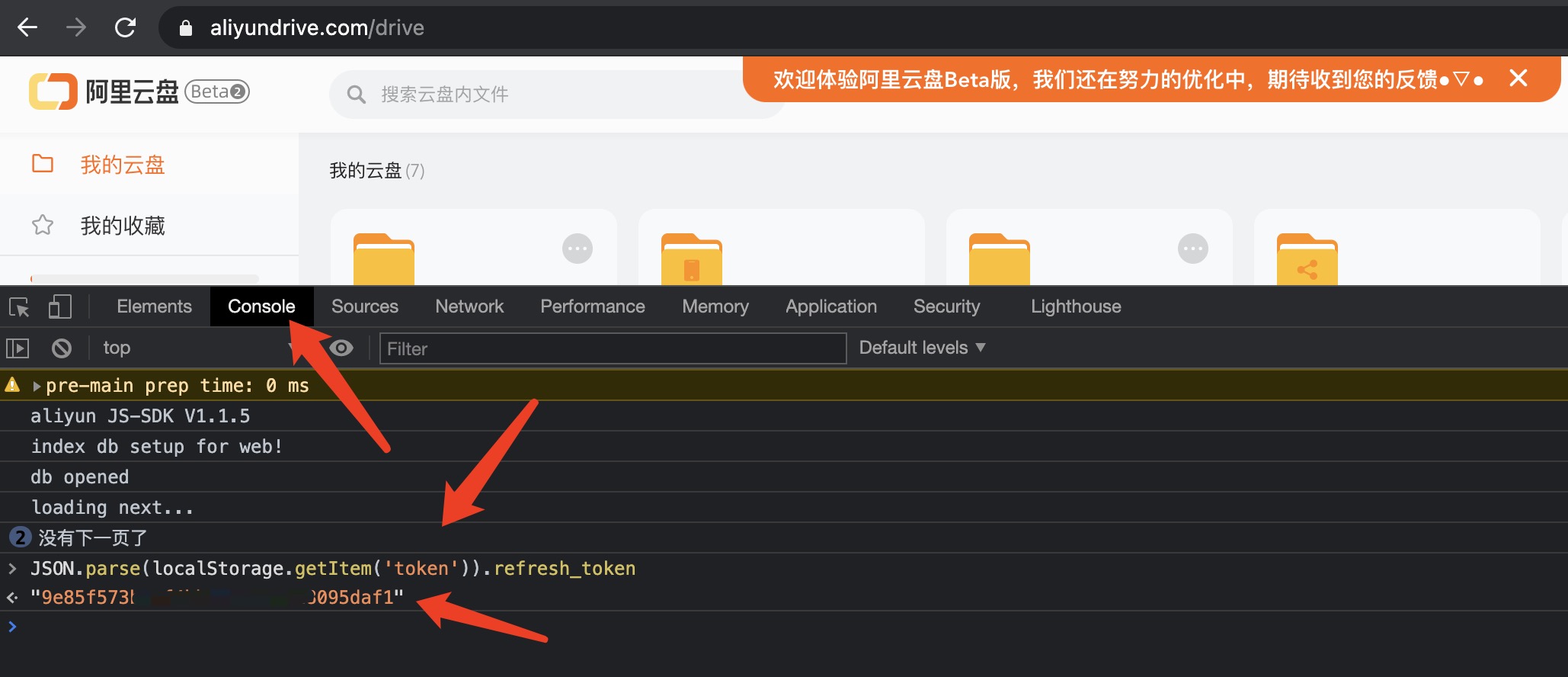Open the Default levels dropdown
The width and height of the screenshot is (1568, 677).
922,348
